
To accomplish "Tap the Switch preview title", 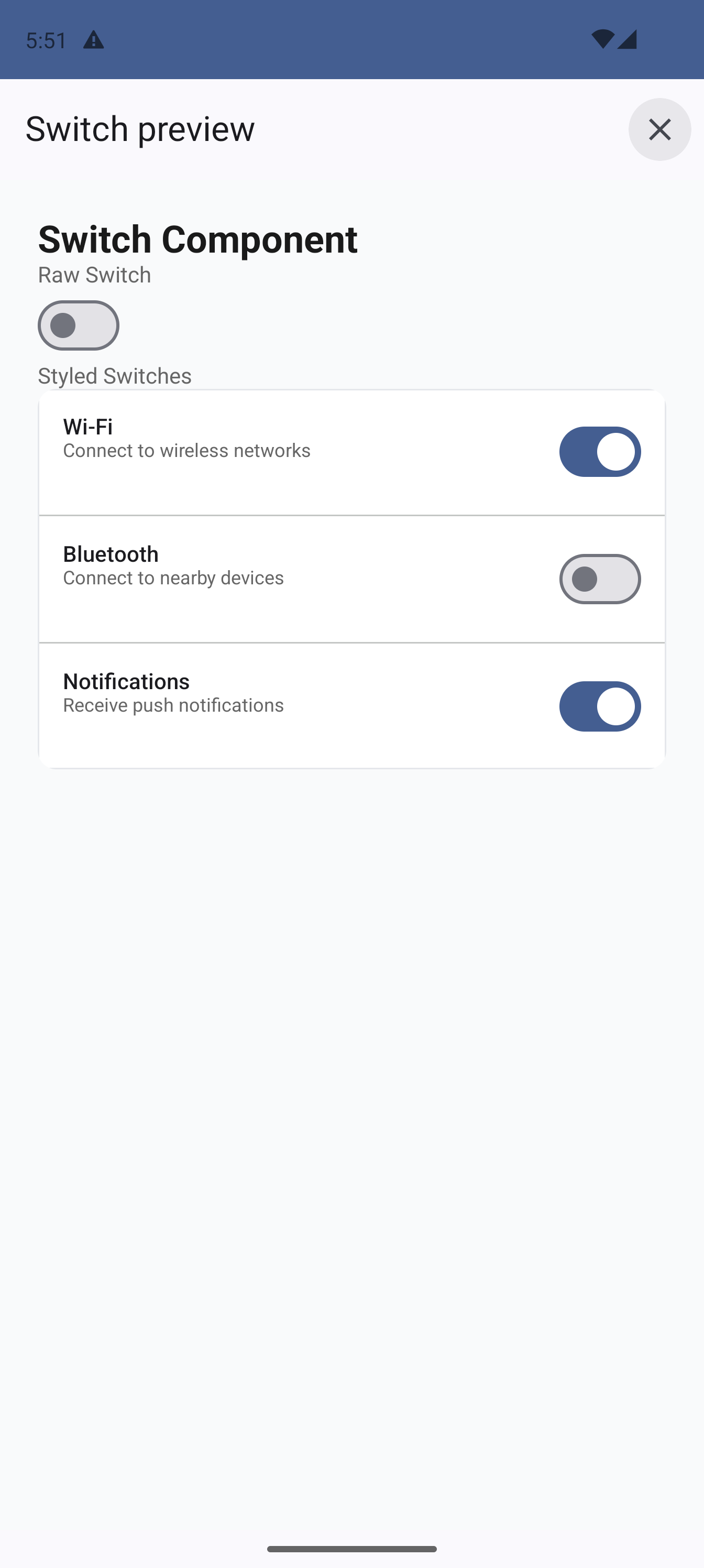I will pos(140,129).
